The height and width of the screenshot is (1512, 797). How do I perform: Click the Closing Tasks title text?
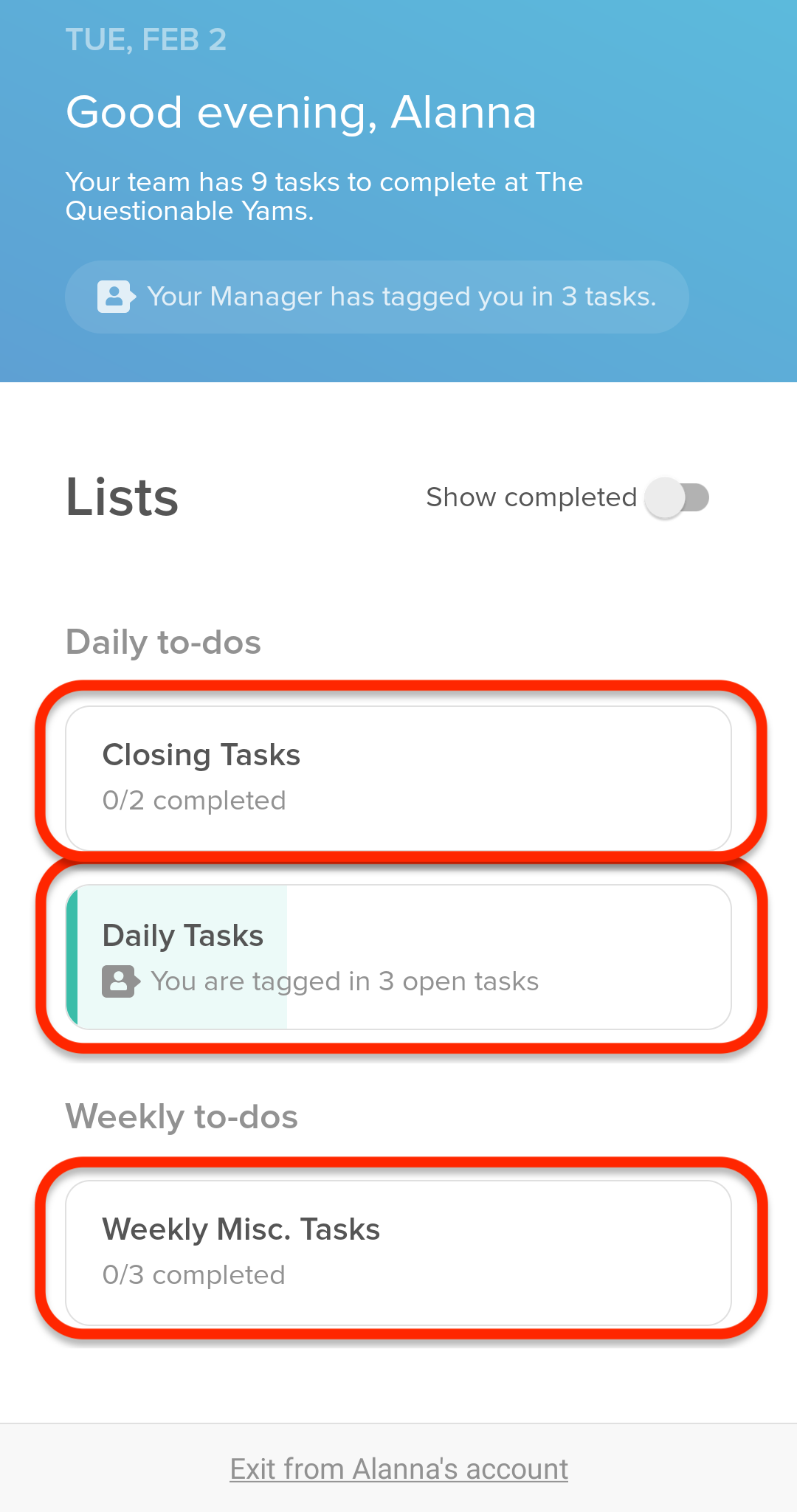click(201, 756)
